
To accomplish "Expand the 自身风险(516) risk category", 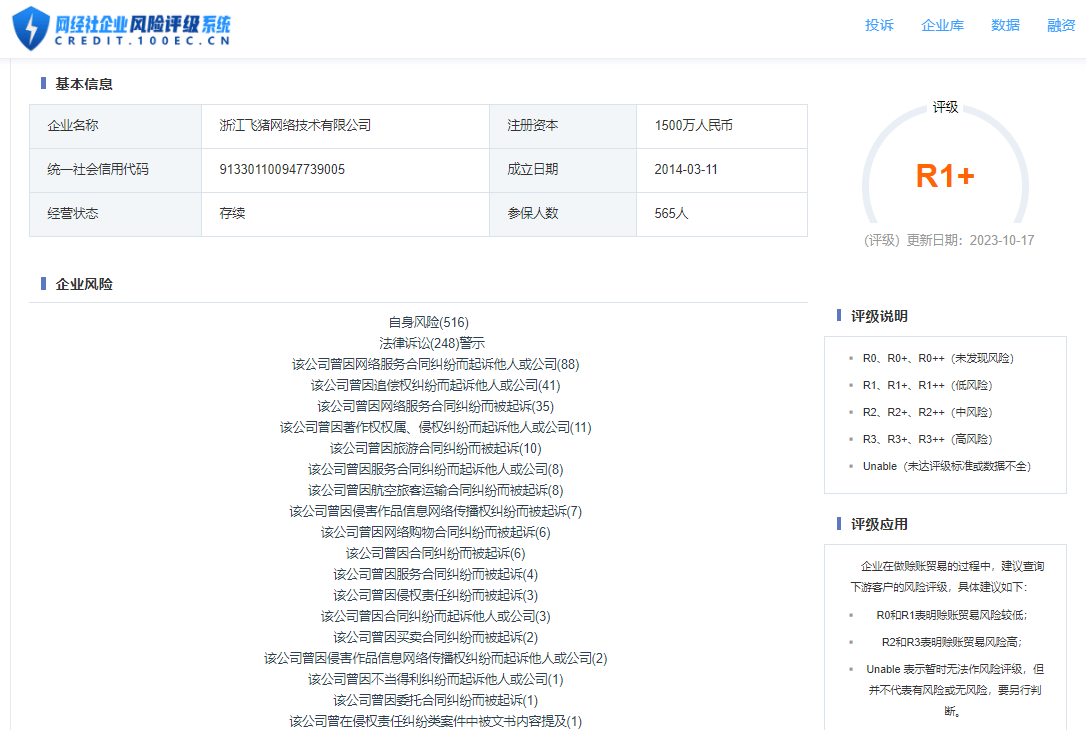I will (x=428, y=322).
